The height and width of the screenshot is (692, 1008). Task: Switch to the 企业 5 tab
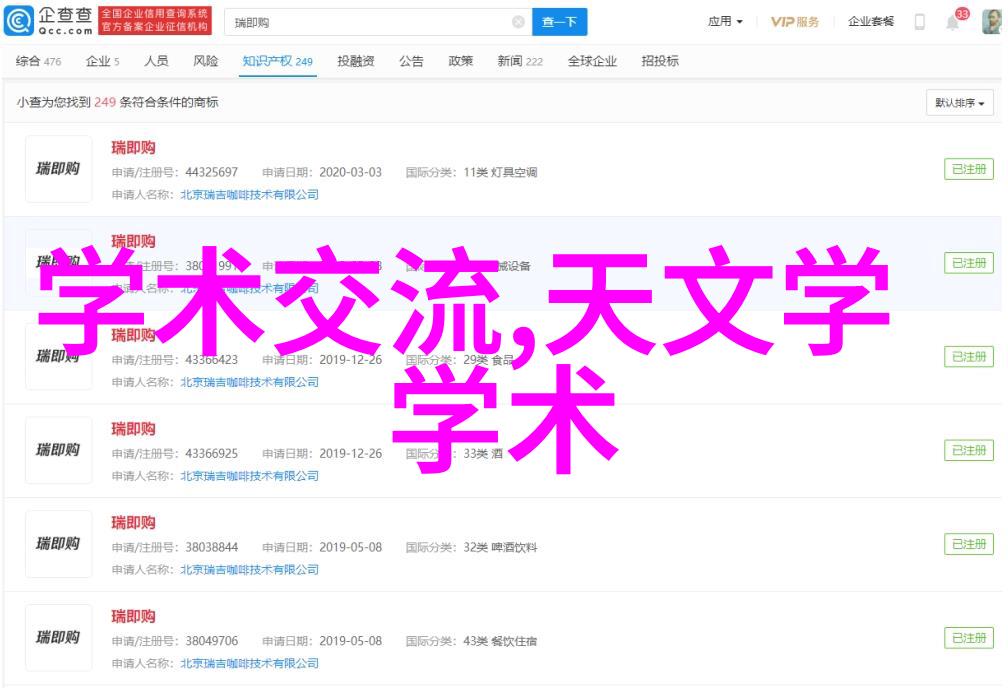[x=102, y=61]
